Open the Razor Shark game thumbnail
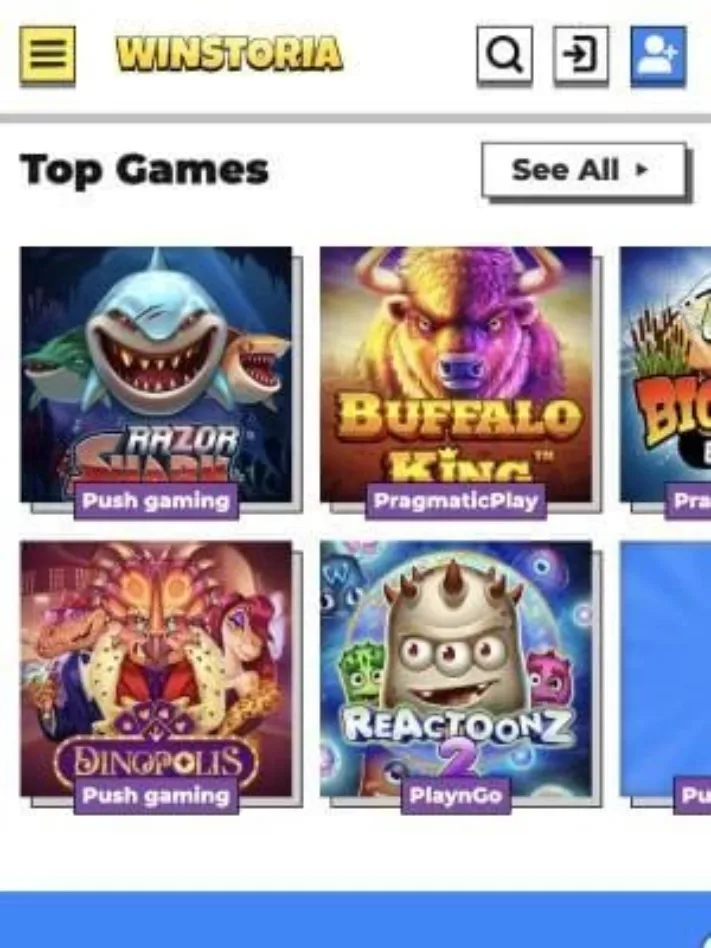 click(156, 374)
